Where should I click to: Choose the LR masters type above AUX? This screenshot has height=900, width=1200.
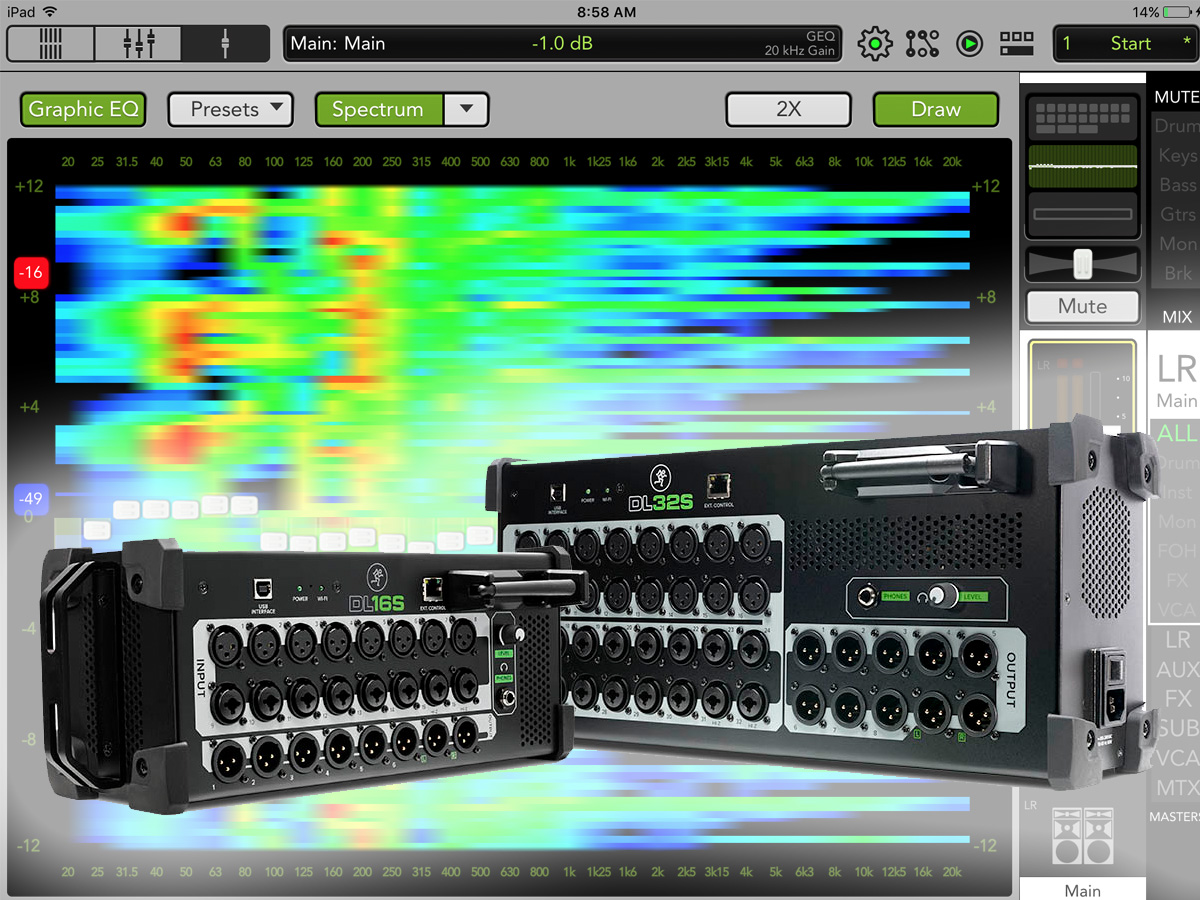[x=1176, y=640]
